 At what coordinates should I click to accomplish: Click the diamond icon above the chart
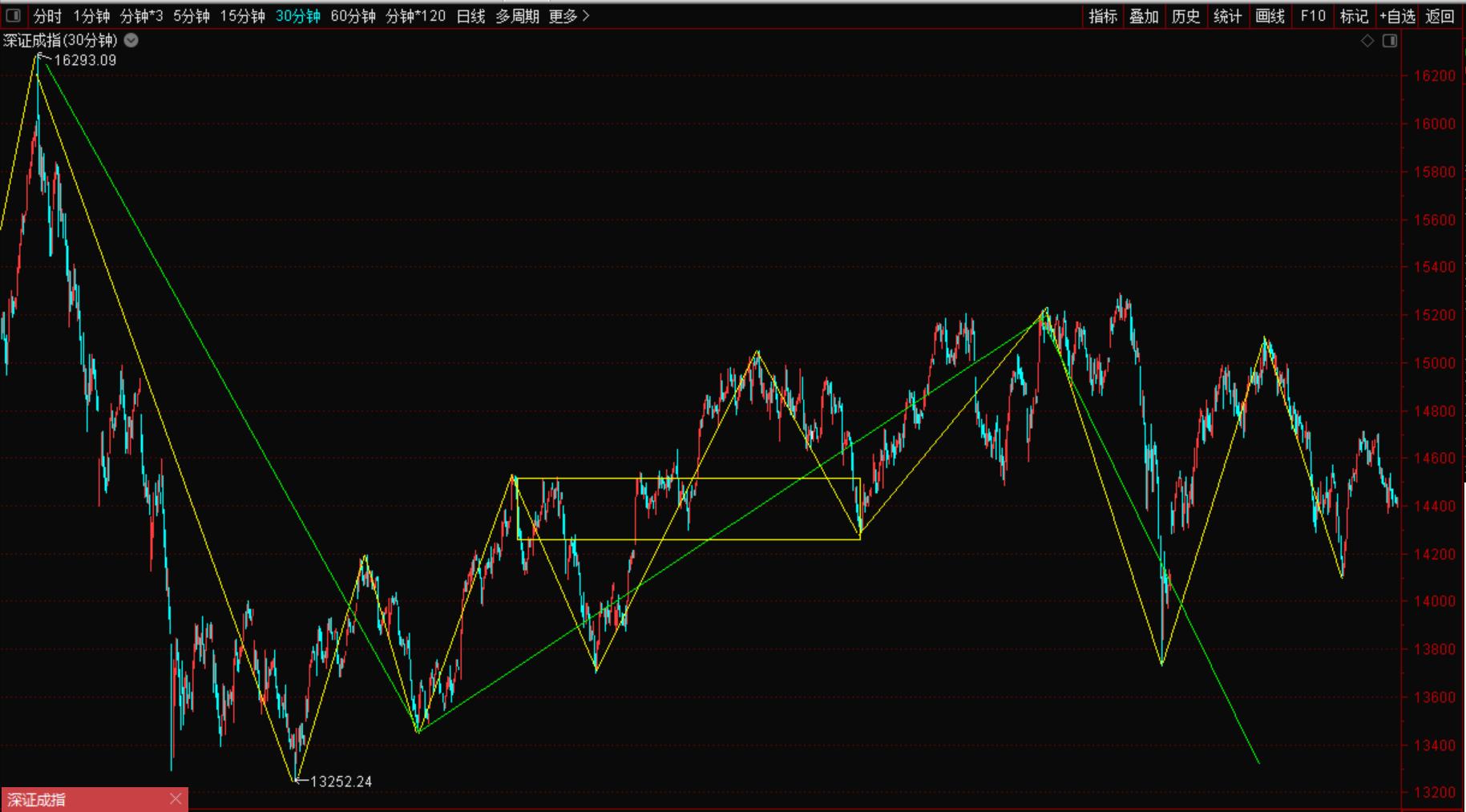point(1368,41)
